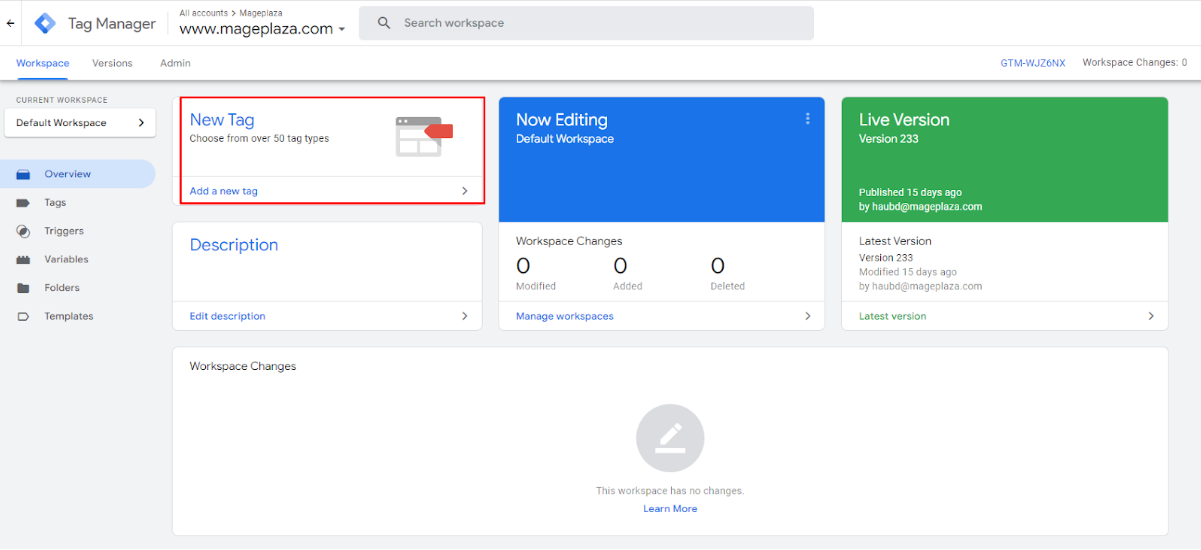Click the Workspace Changes: 0 counter

(1135, 63)
